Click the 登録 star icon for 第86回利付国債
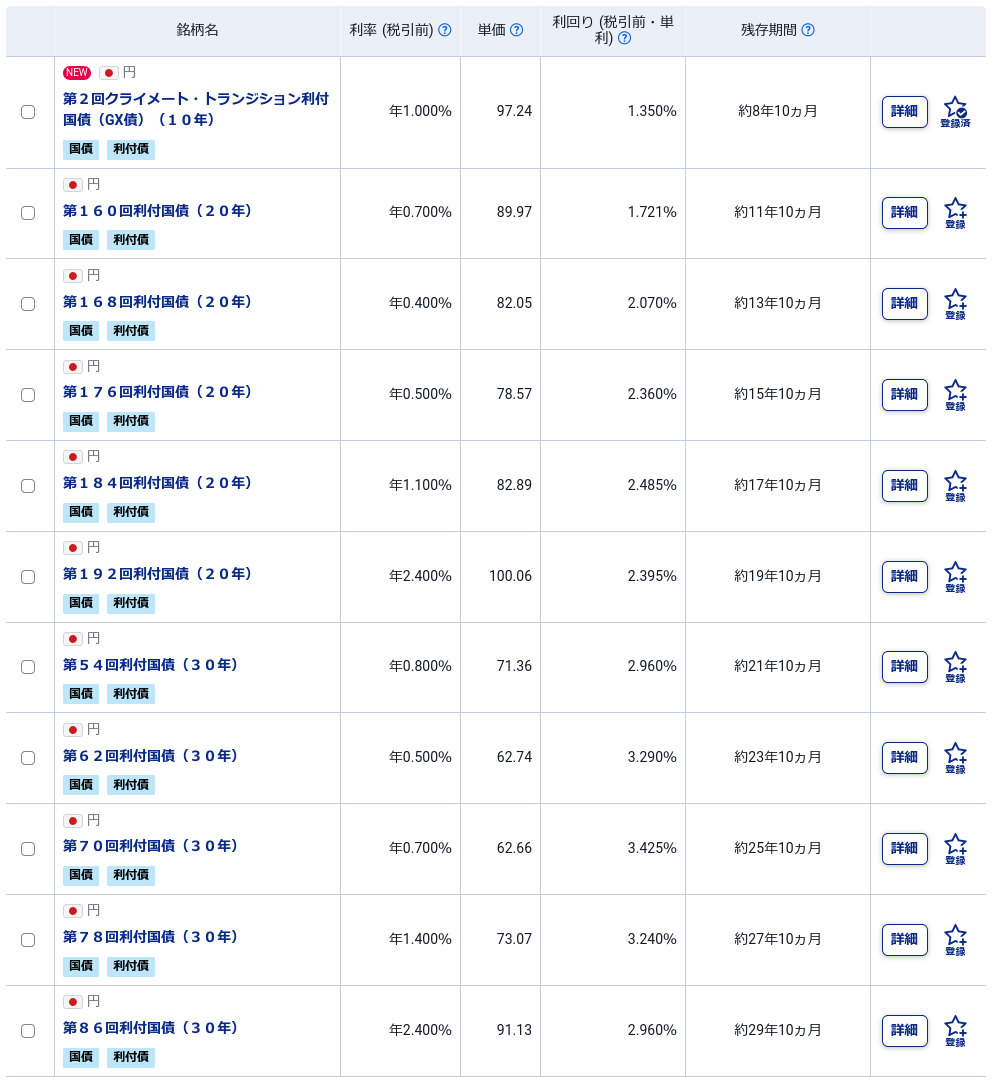The image size is (998, 1086). (x=955, y=1031)
